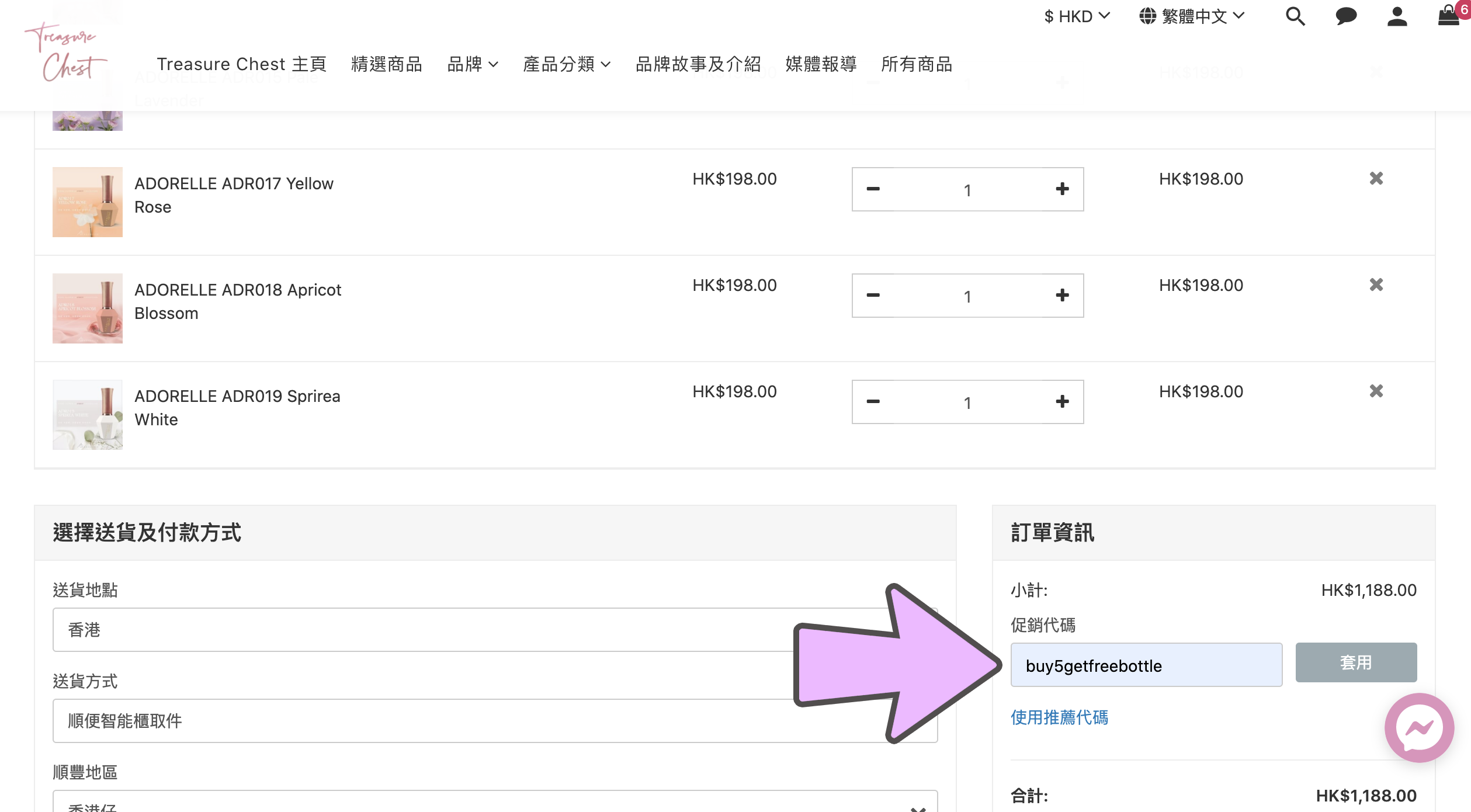Go to 所有商品 page
Viewport: 1471px width, 812px height.
[x=916, y=64]
